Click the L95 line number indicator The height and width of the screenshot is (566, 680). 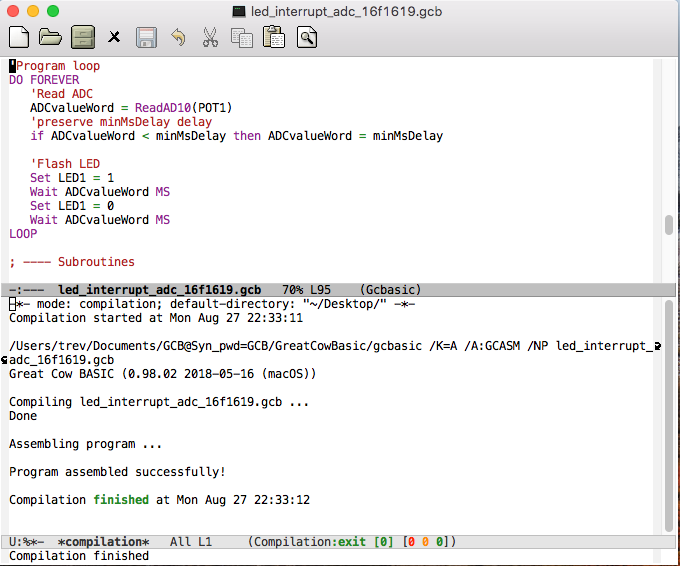click(320, 290)
